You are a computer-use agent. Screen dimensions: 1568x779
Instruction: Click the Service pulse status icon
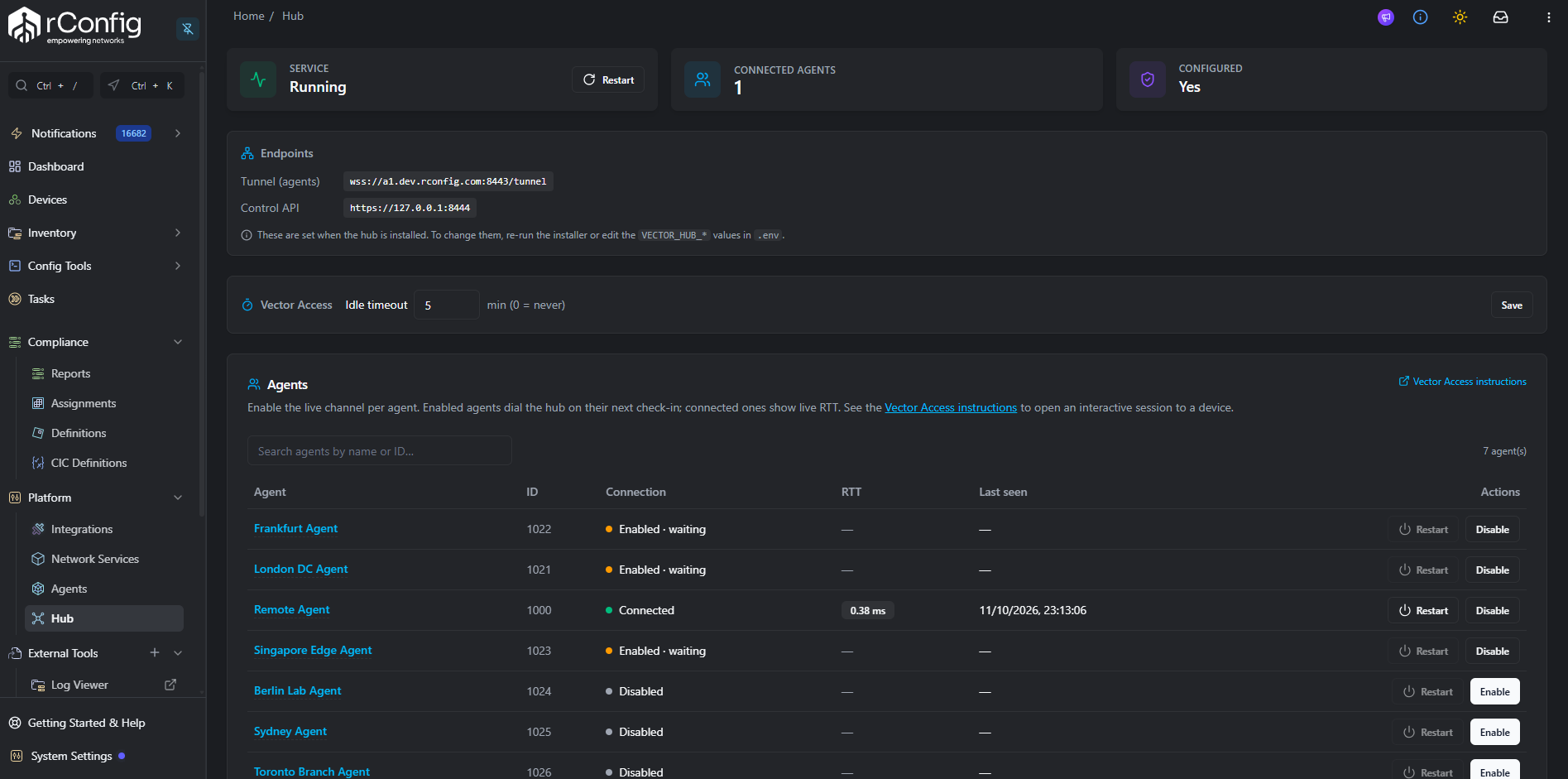(x=258, y=79)
